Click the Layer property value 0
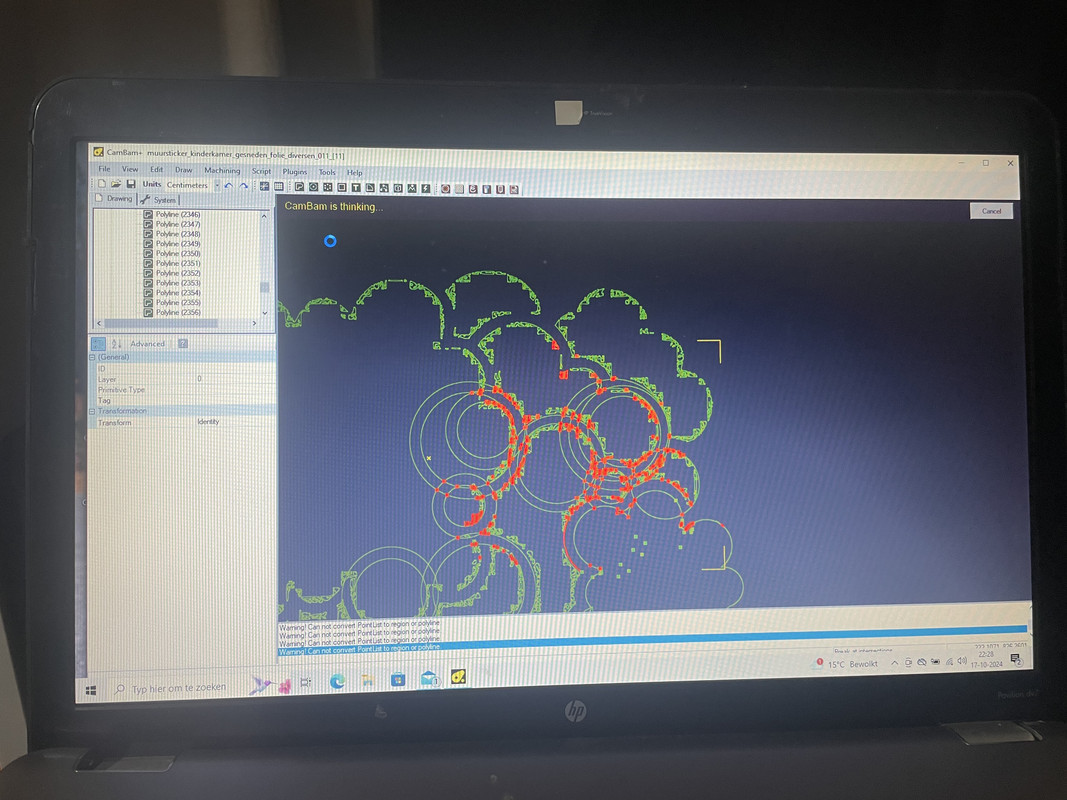This screenshot has width=1067, height=800. click(199, 379)
